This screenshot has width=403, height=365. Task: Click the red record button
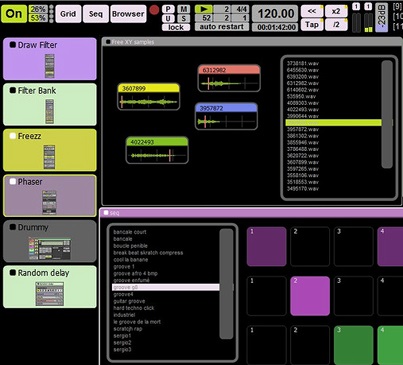[154, 10]
